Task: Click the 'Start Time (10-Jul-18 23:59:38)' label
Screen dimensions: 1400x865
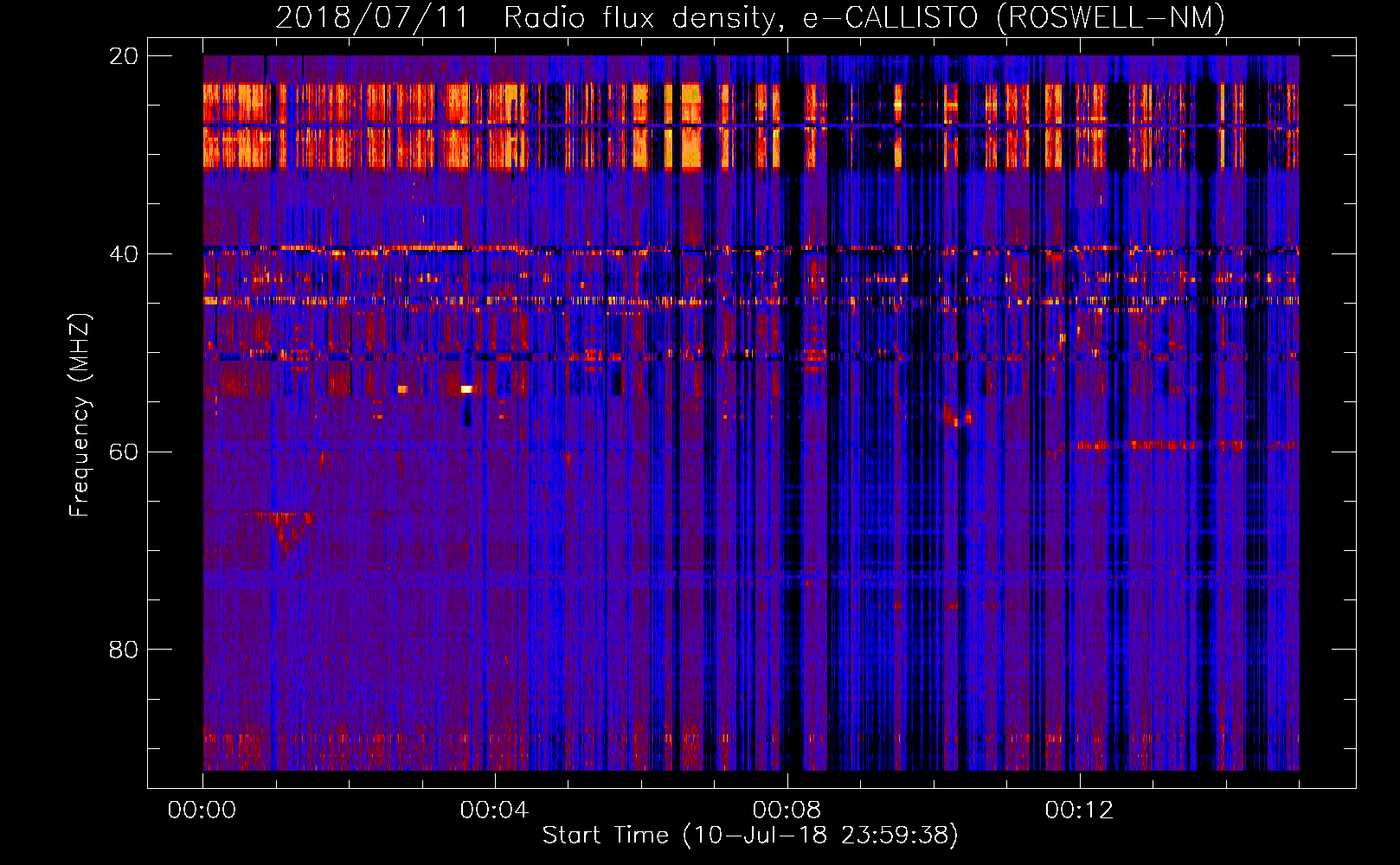Action: [x=750, y=836]
